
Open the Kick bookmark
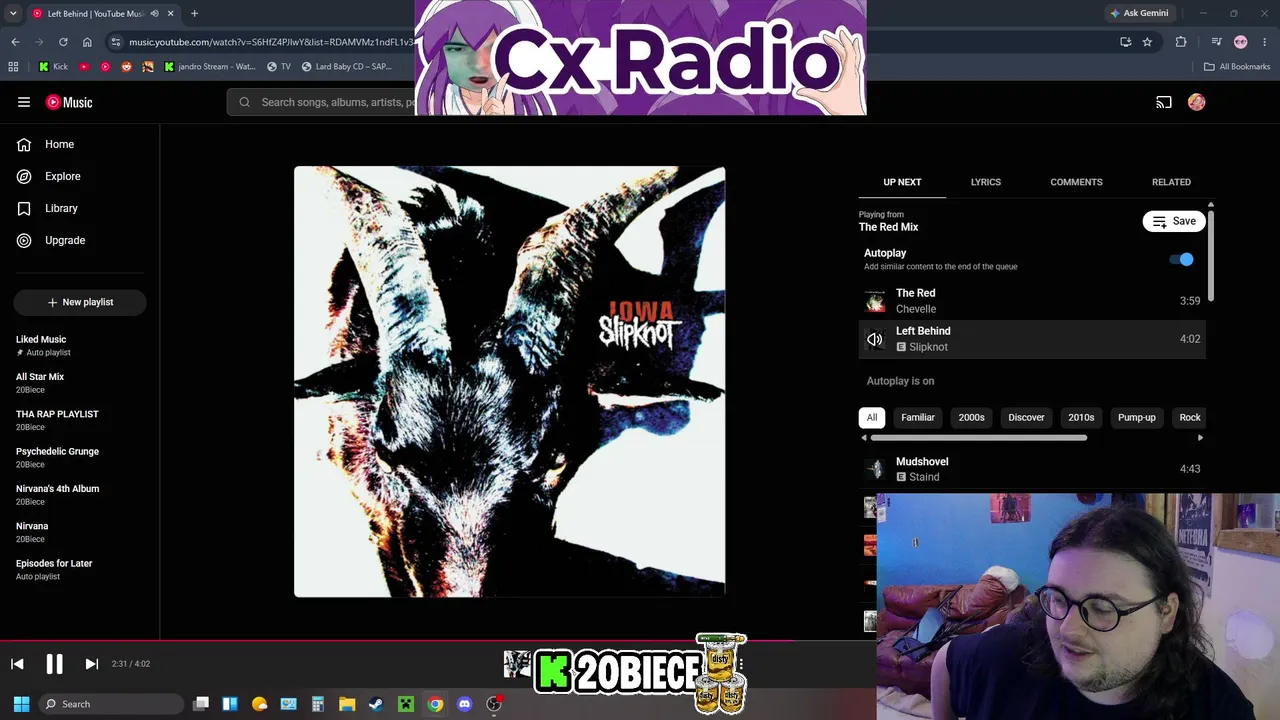54,67
